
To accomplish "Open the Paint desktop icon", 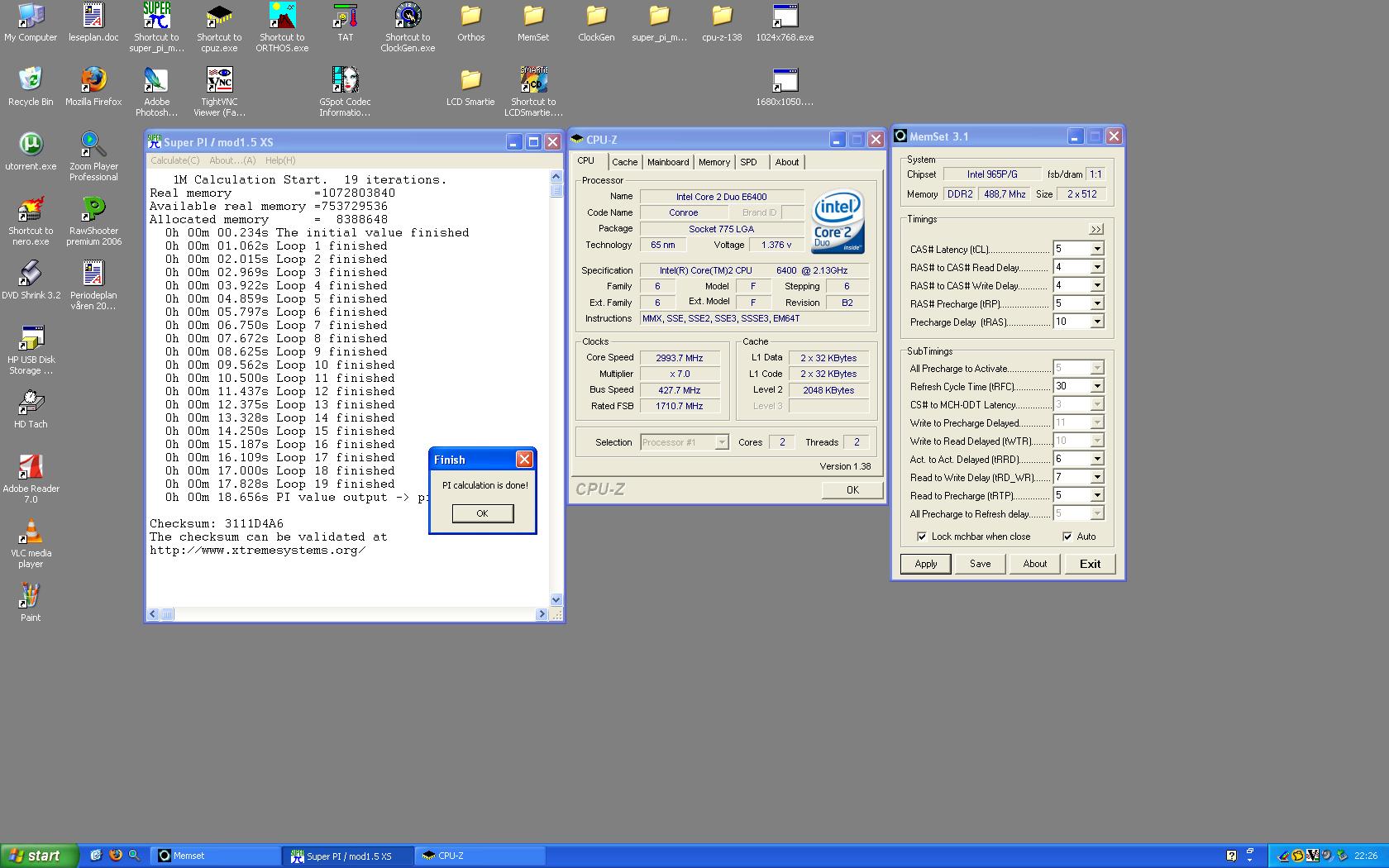I will [x=31, y=603].
